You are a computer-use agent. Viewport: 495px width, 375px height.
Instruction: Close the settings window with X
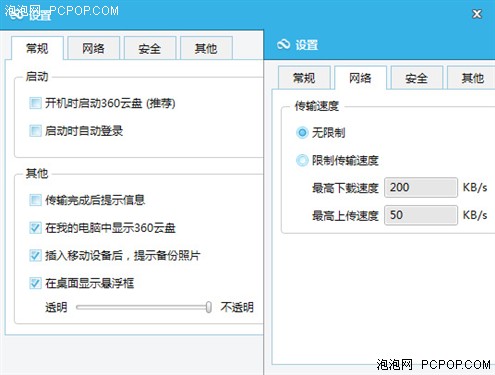click(x=477, y=14)
